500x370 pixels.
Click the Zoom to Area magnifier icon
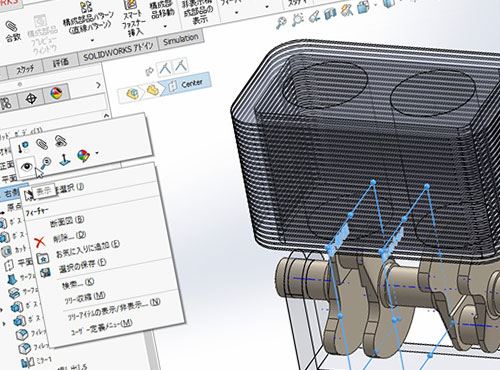(297, 20)
